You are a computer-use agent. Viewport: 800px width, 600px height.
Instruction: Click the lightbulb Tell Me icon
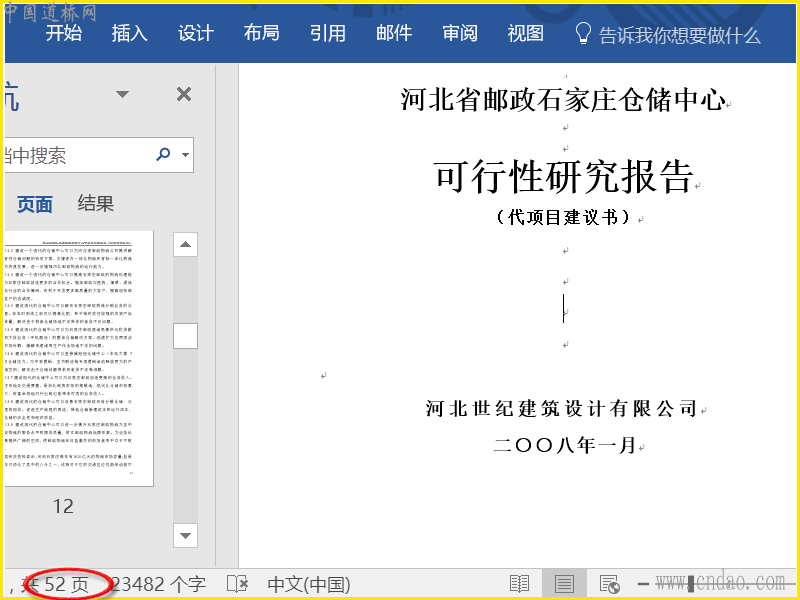point(583,34)
